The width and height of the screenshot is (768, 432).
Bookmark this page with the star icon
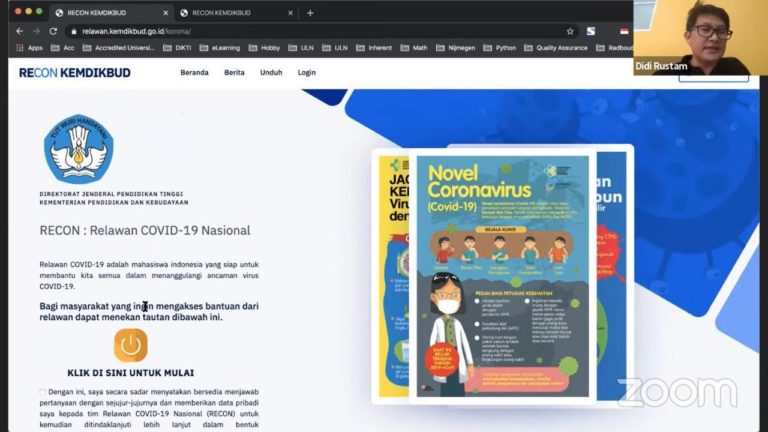pyautogui.click(x=570, y=31)
